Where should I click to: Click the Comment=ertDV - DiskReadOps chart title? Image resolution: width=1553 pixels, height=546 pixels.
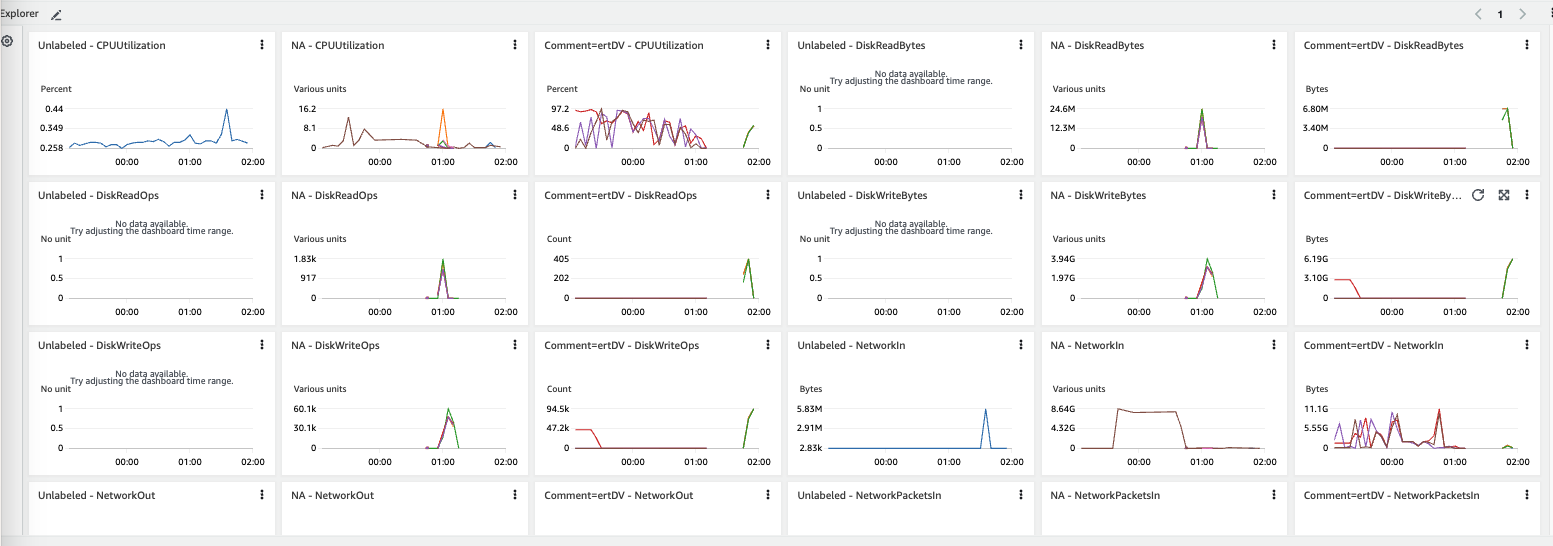pyautogui.click(x=621, y=195)
